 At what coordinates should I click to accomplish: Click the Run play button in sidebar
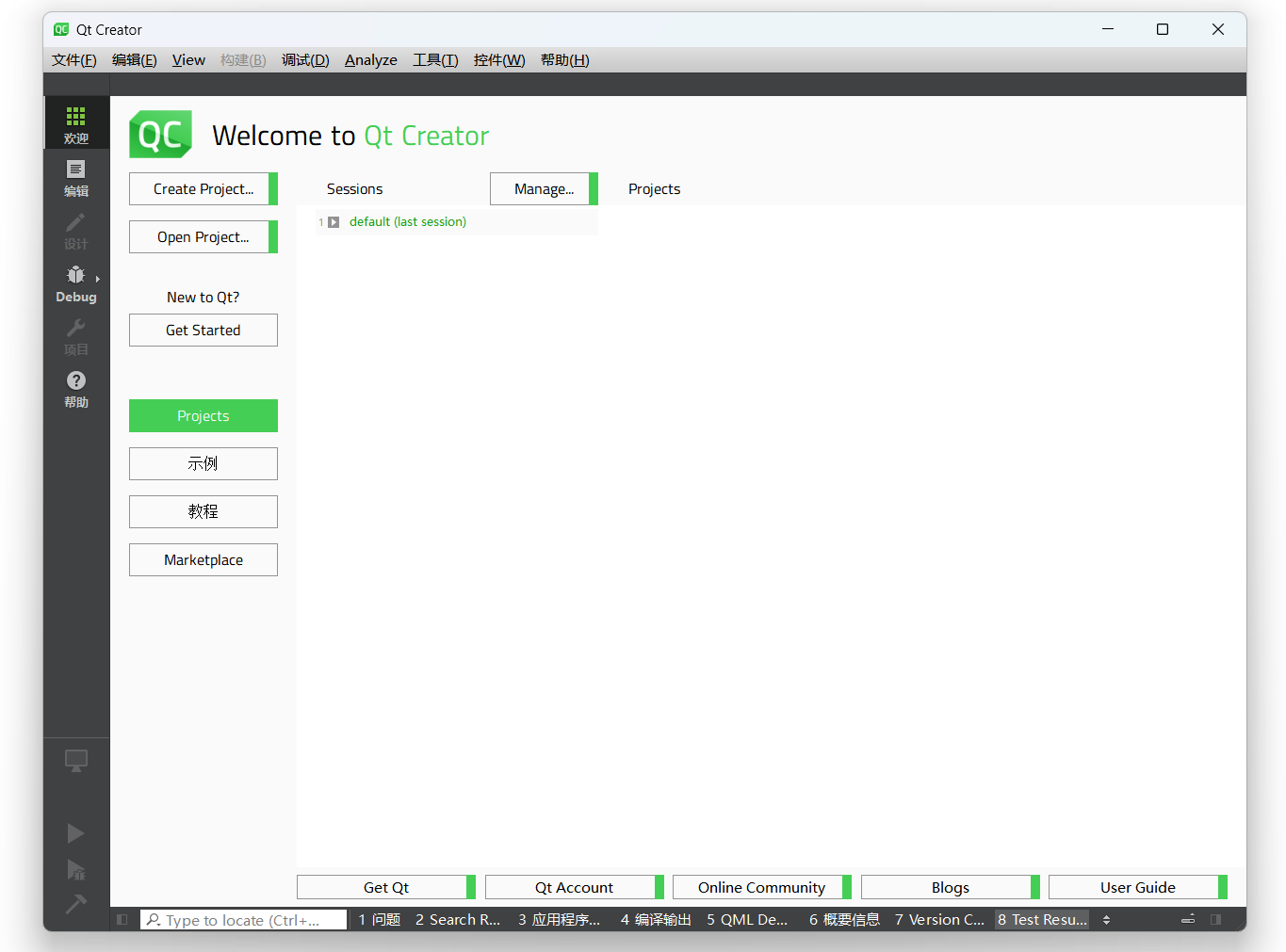(x=76, y=833)
